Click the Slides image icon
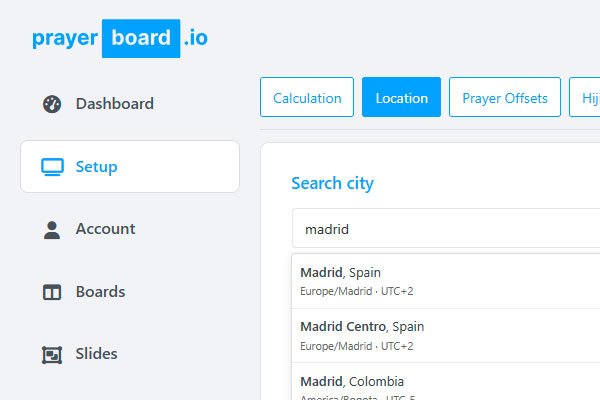Viewport: 600px width, 400px height. (x=52, y=354)
